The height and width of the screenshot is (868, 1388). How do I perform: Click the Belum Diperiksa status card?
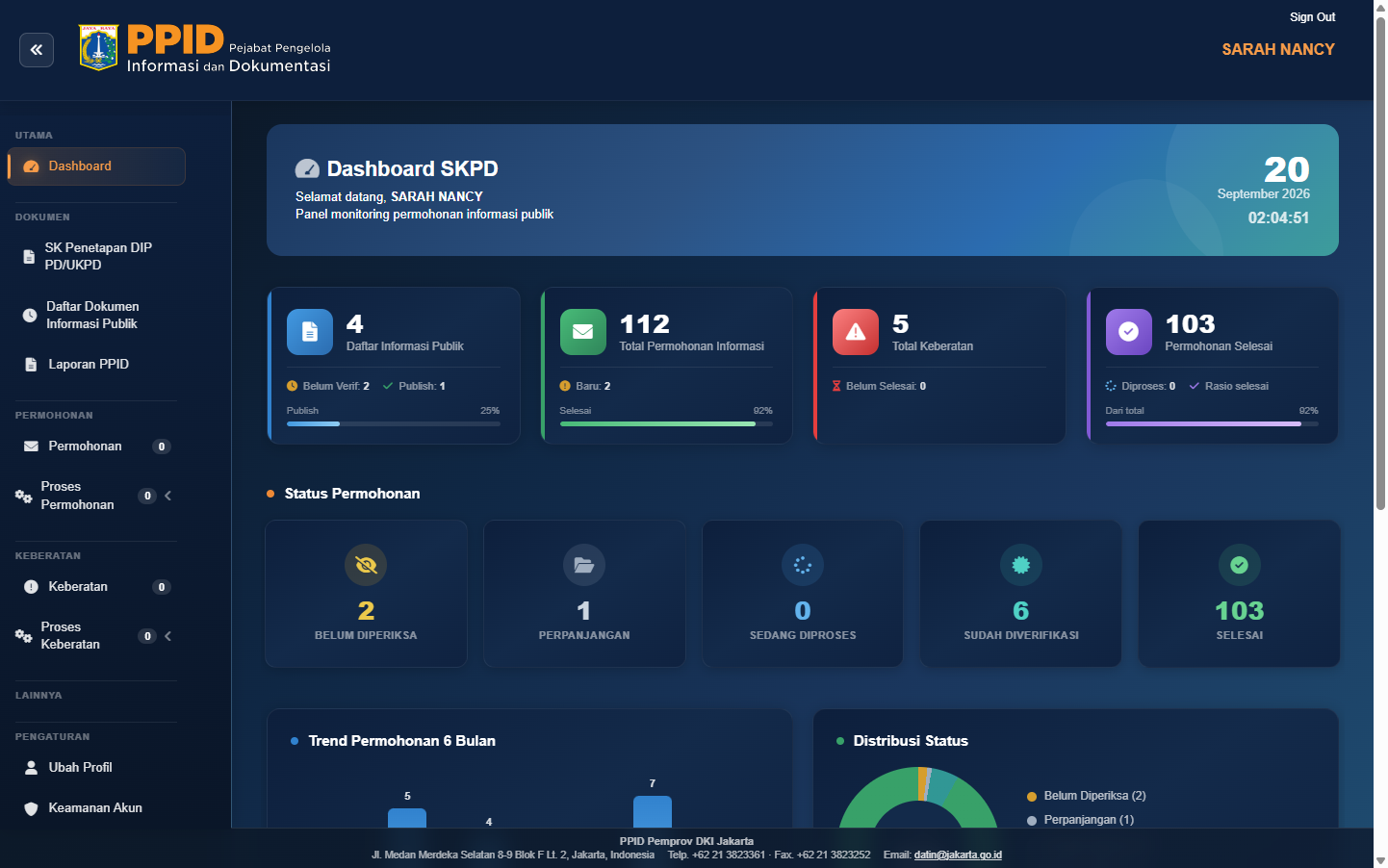(366, 594)
